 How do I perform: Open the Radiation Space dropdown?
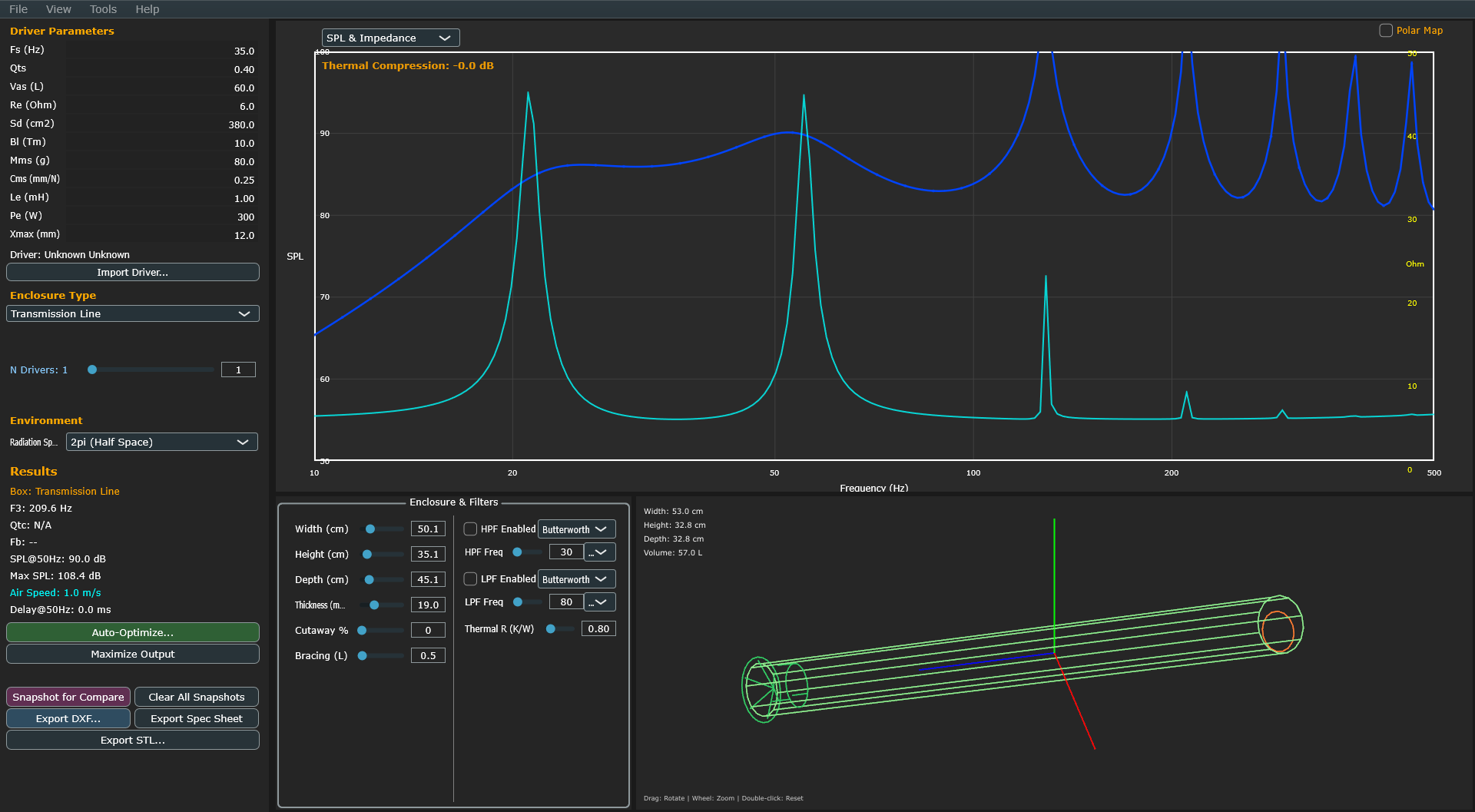tap(161, 442)
